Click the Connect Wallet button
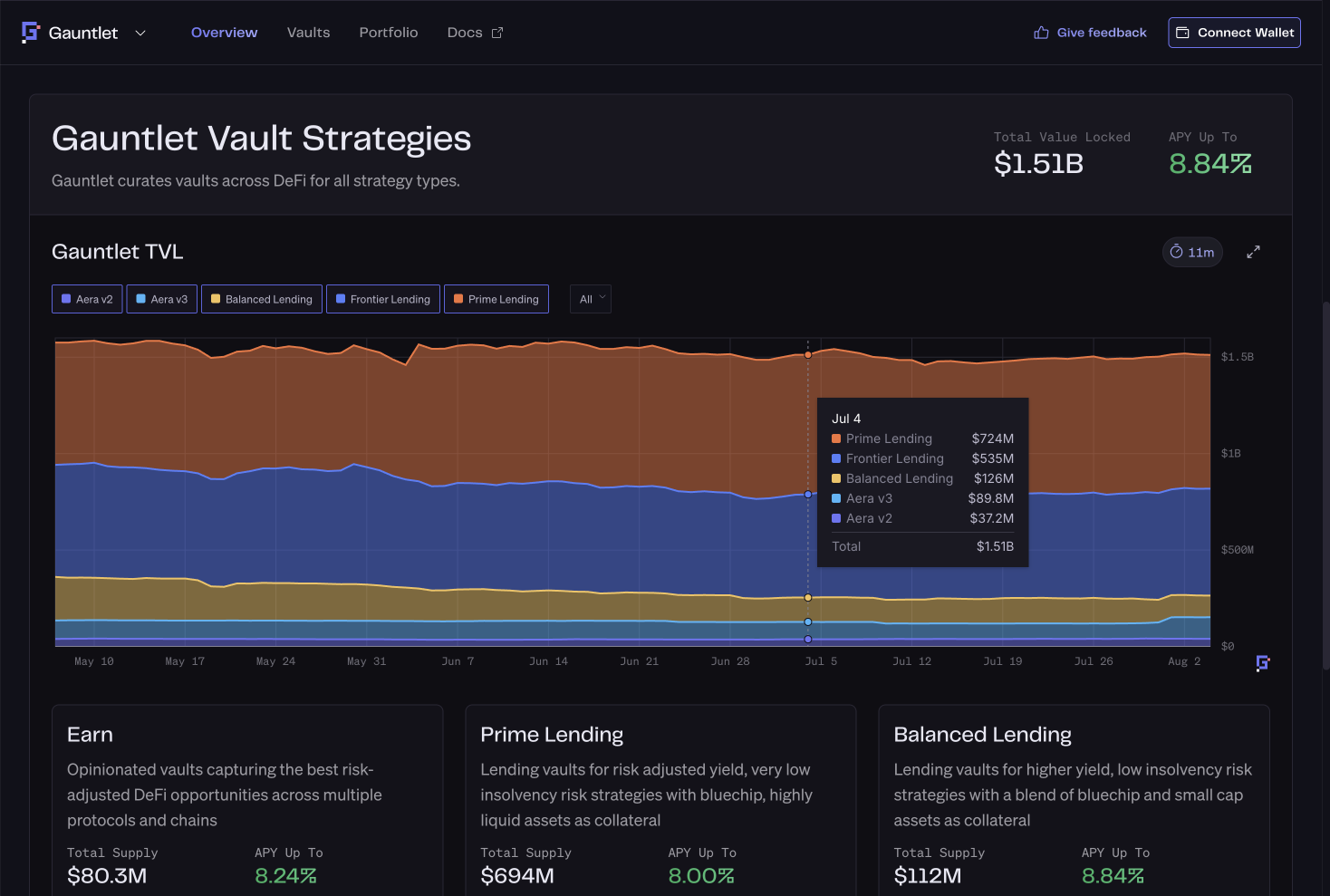 [x=1234, y=33]
